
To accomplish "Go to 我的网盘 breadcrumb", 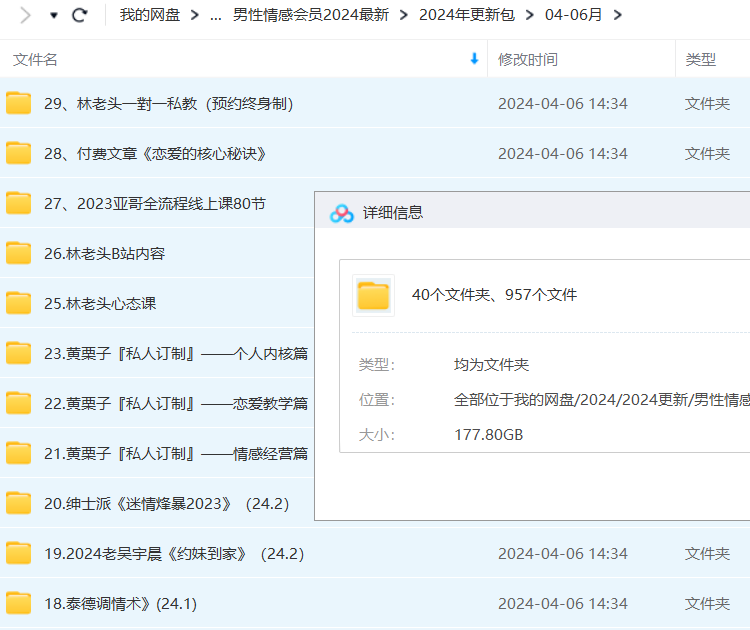I will click(x=152, y=15).
